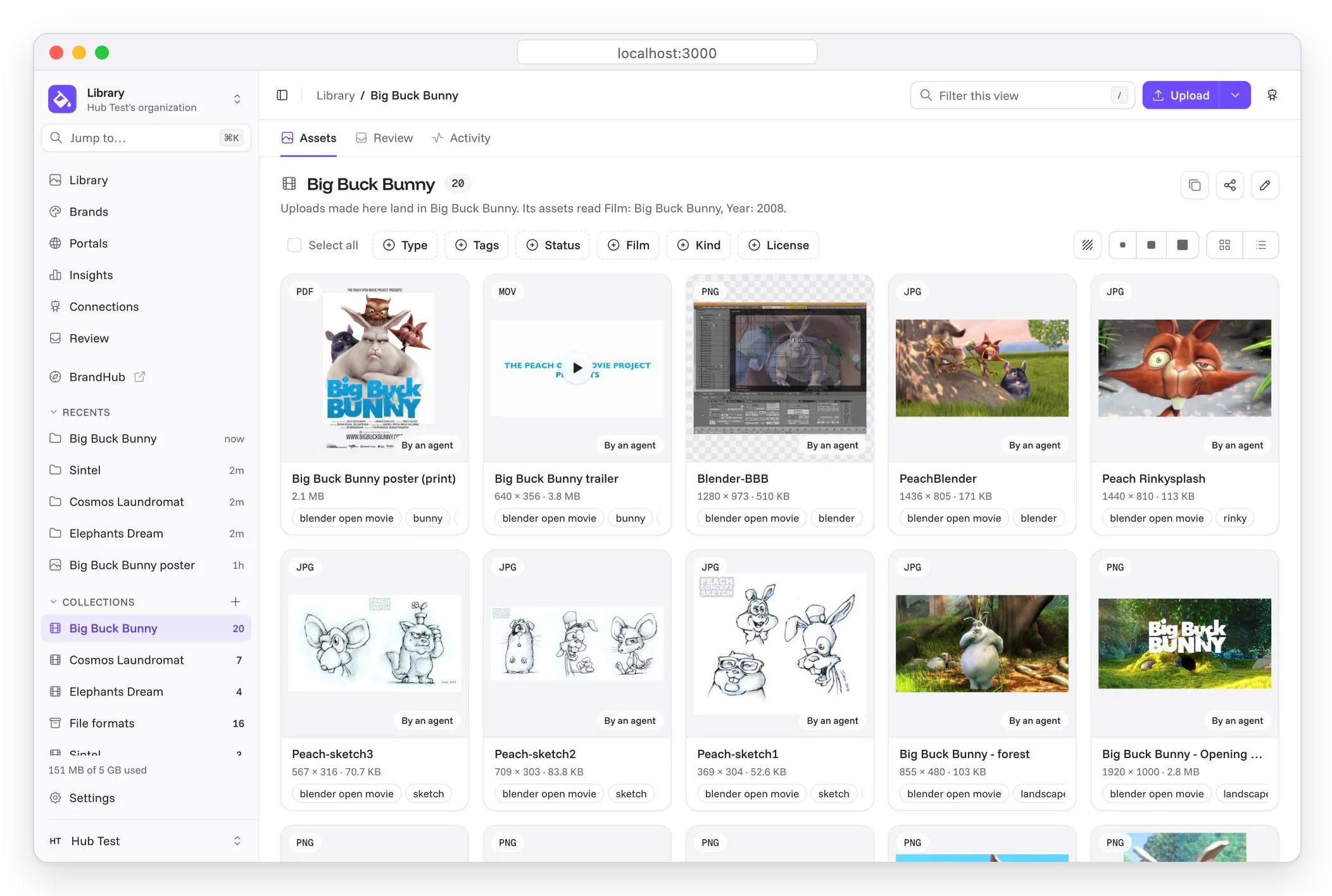Switch to the Review tab

point(384,138)
